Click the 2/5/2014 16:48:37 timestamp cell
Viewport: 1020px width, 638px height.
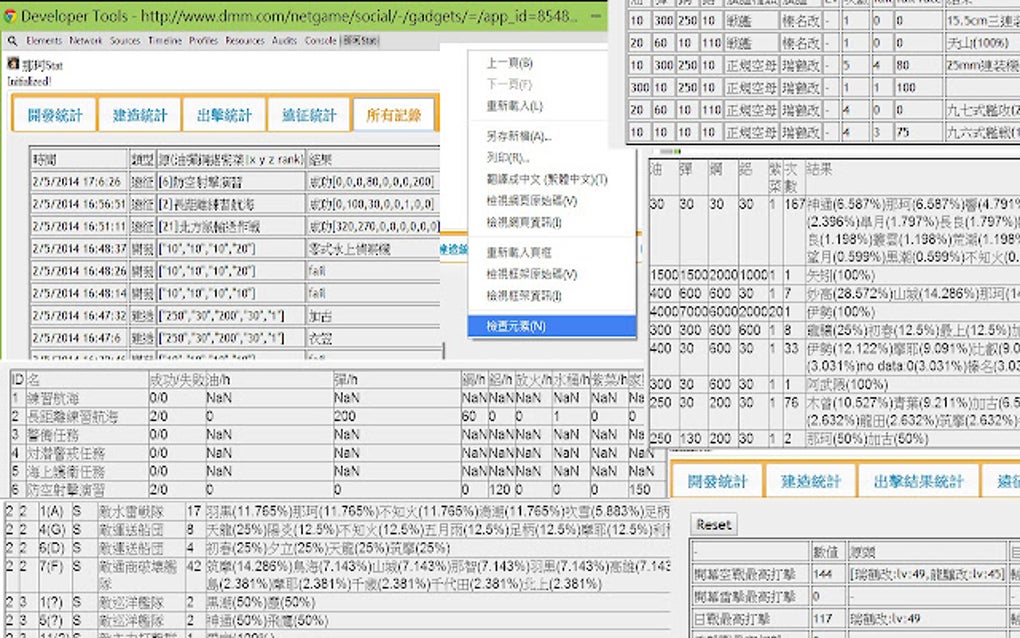click(x=79, y=248)
